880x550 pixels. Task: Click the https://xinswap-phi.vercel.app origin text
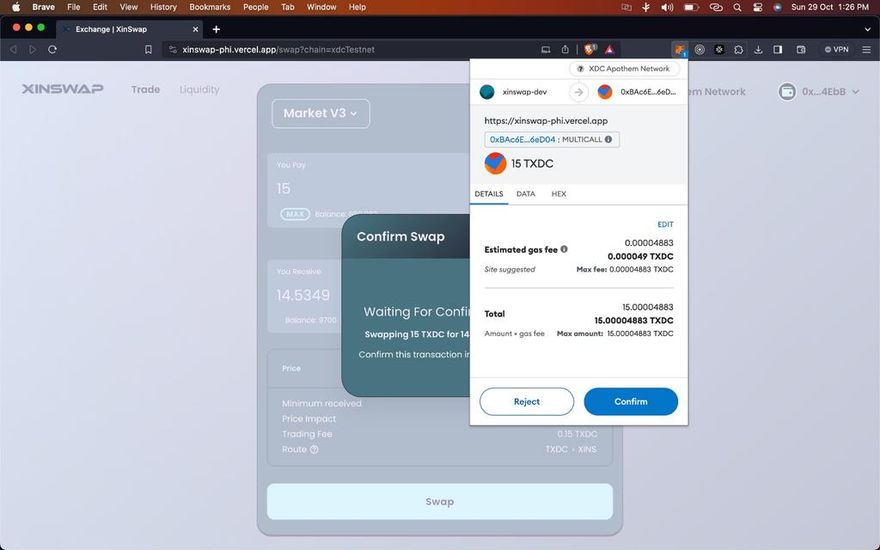[x=546, y=121]
